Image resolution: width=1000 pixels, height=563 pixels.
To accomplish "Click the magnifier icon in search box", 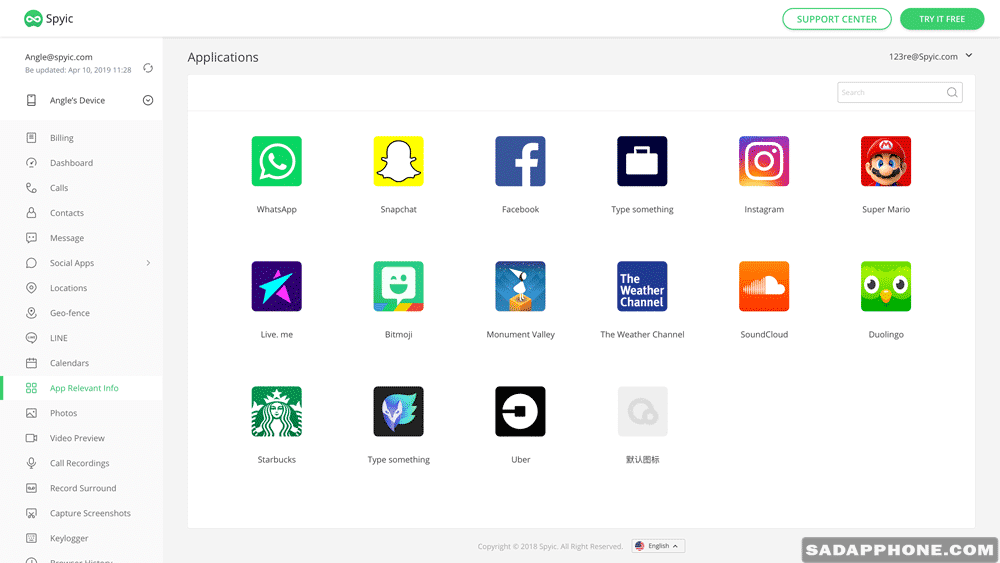I will point(952,93).
